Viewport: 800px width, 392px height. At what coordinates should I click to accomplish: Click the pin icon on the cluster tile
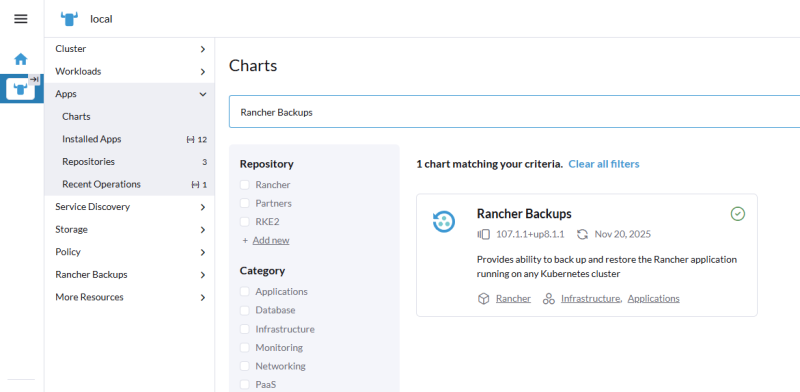(34, 79)
